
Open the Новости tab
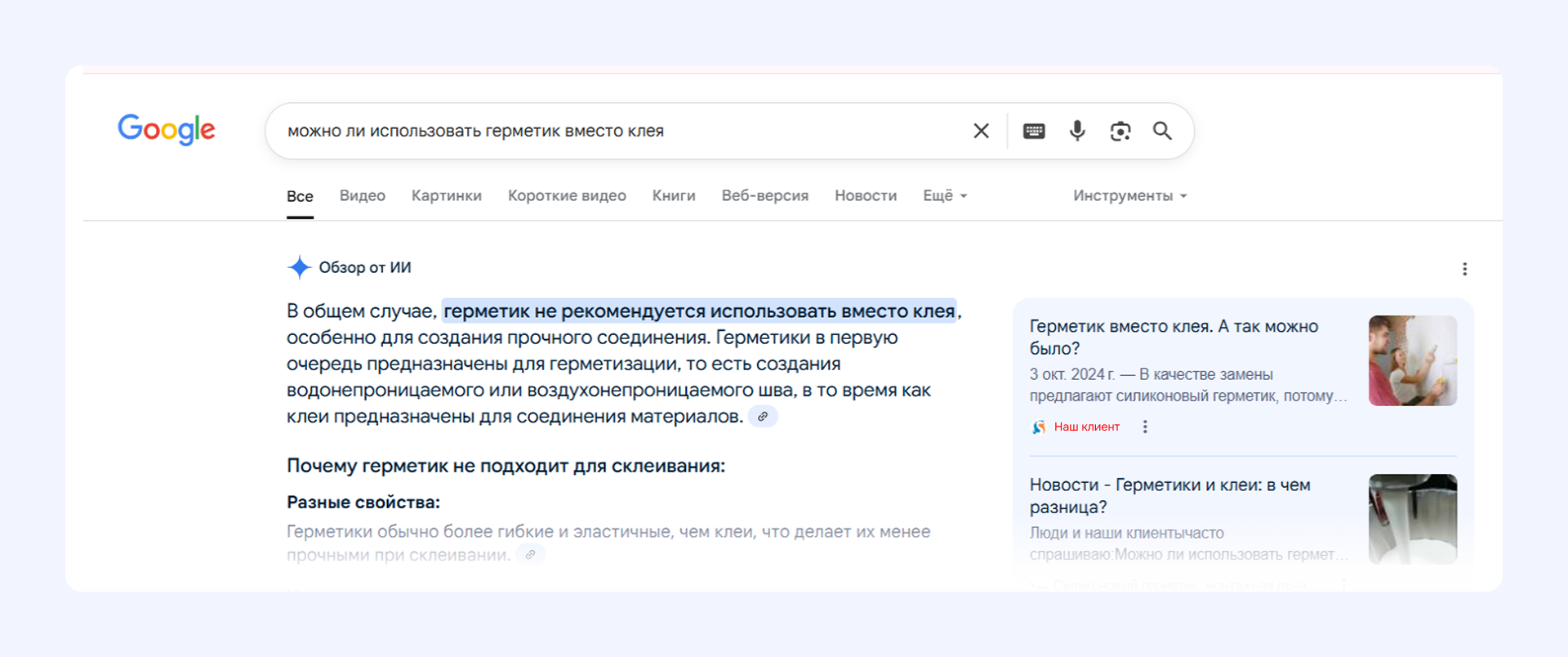(x=865, y=196)
